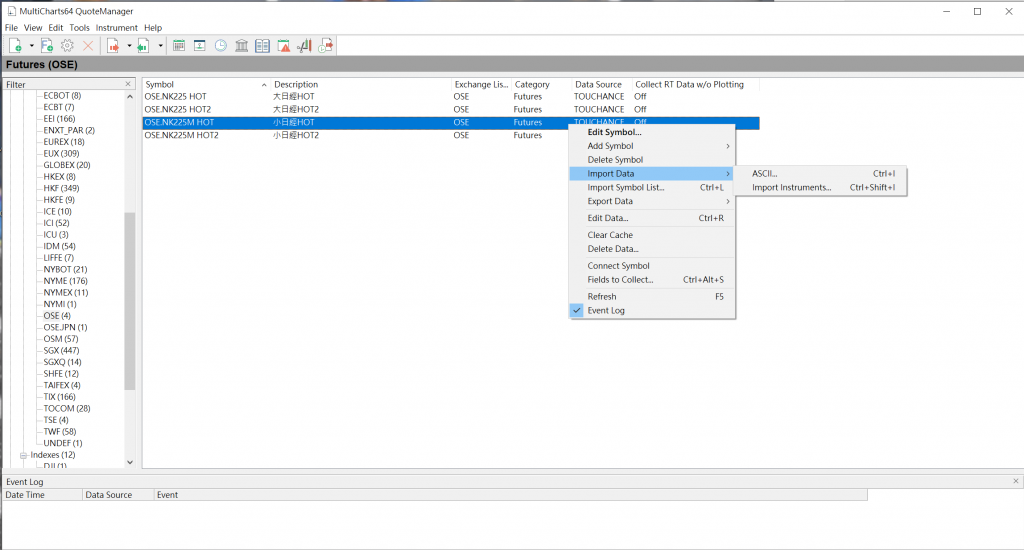
Task: Click Collect RT Data w/o Plotting header
Action: point(696,84)
